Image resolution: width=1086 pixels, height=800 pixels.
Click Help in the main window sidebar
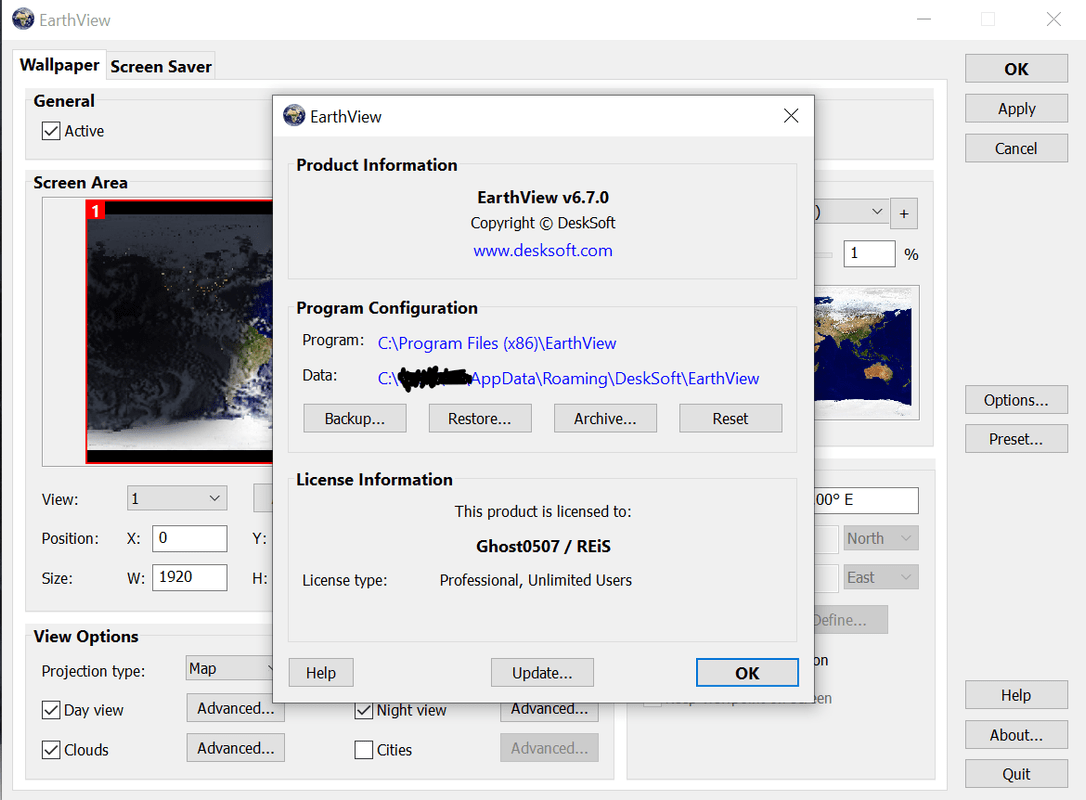(1016, 695)
